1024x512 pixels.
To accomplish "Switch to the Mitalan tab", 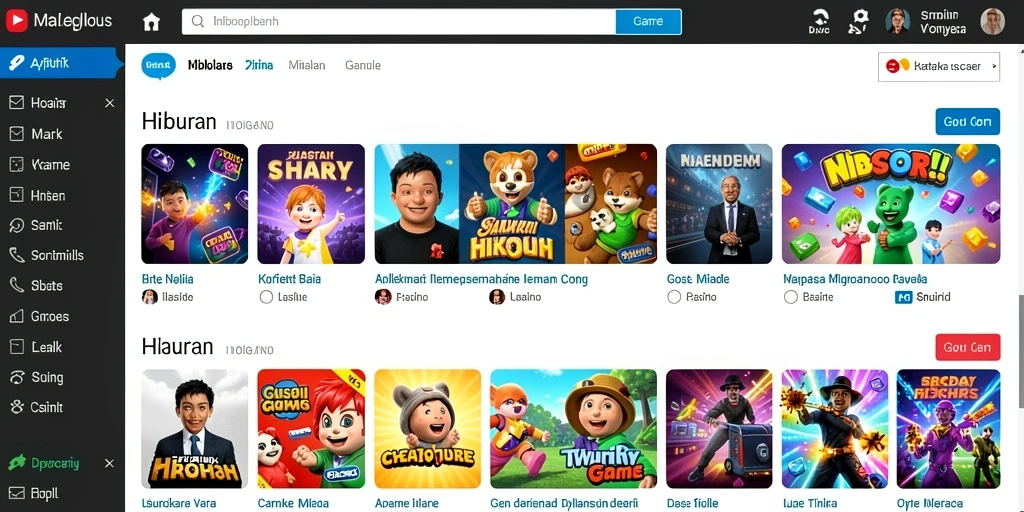I will 307,65.
